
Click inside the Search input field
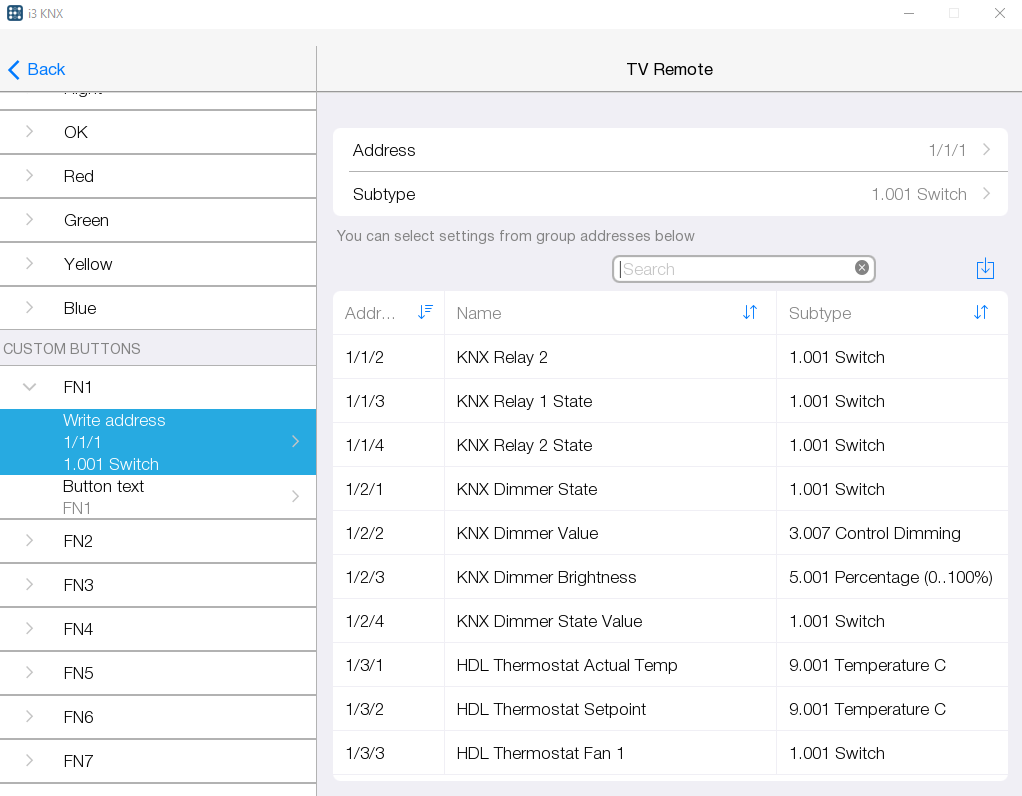tap(735, 269)
